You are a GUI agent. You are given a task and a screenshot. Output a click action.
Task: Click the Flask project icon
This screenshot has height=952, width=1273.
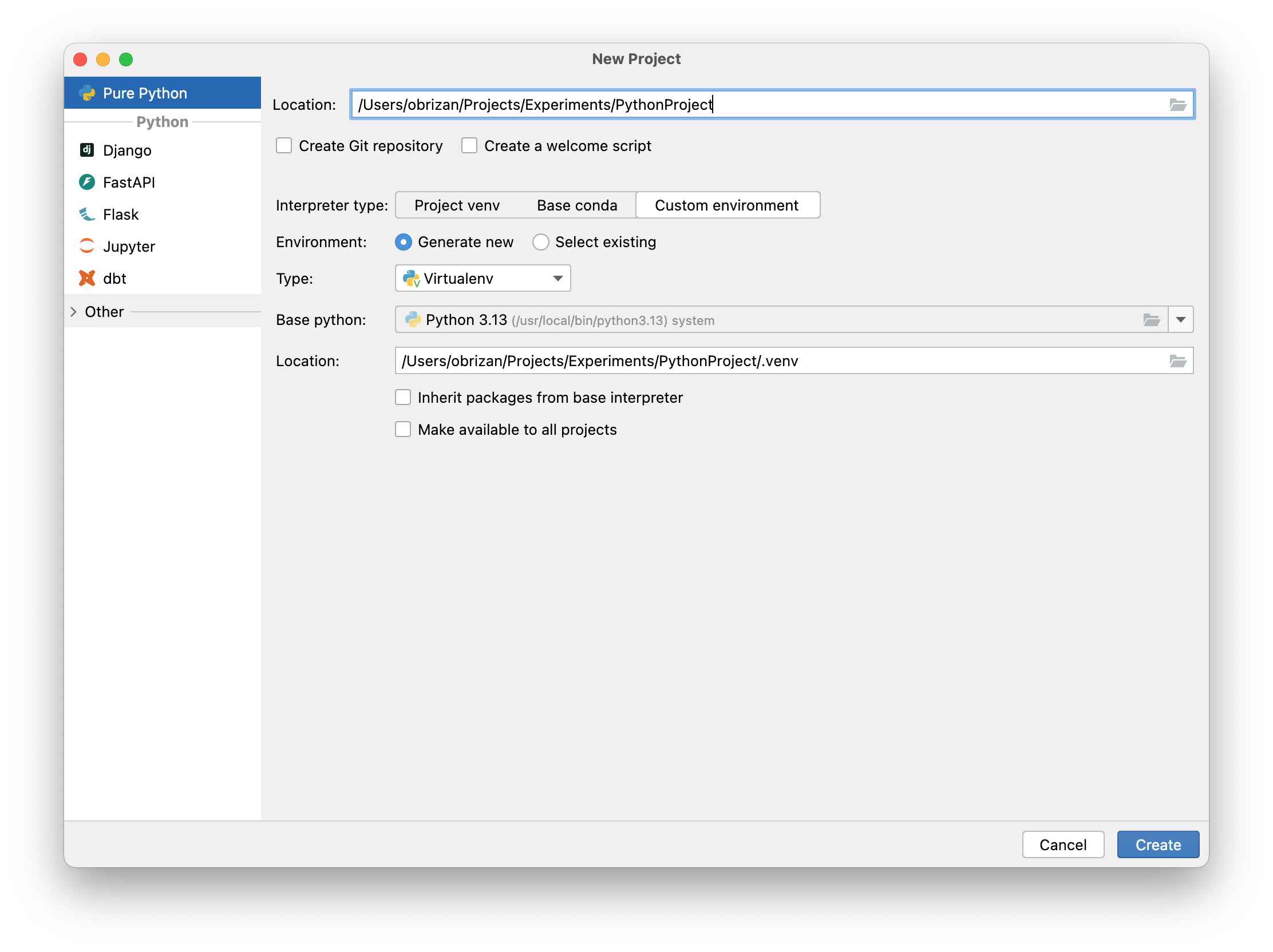(87, 215)
